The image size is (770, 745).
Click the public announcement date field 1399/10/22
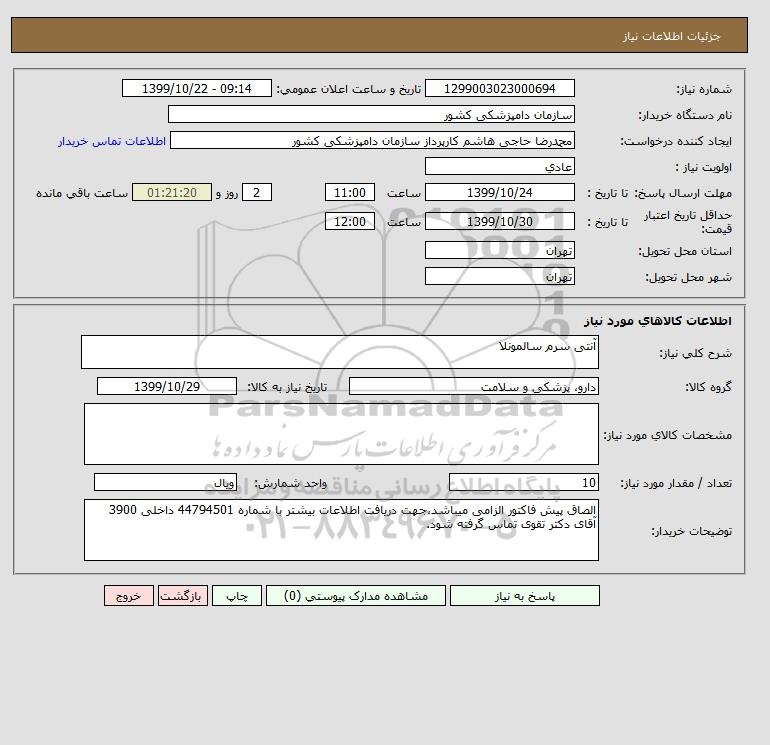(196, 88)
